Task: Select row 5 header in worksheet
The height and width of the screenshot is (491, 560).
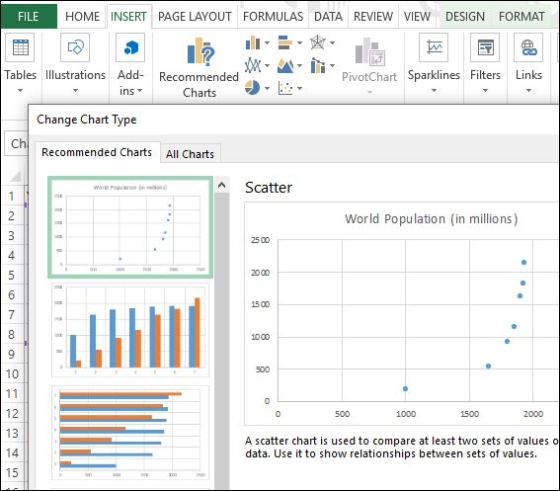Action: pyautogui.click(x=11, y=275)
